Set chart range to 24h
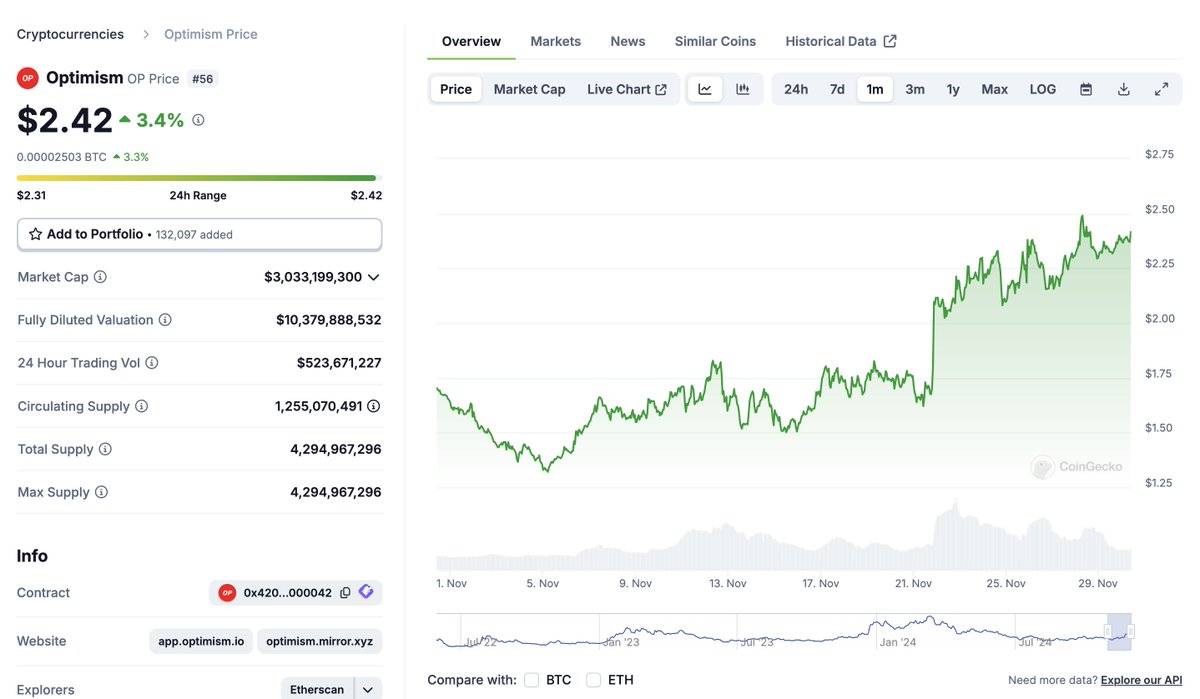This screenshot has width=1200, height=699. [796, 89]
